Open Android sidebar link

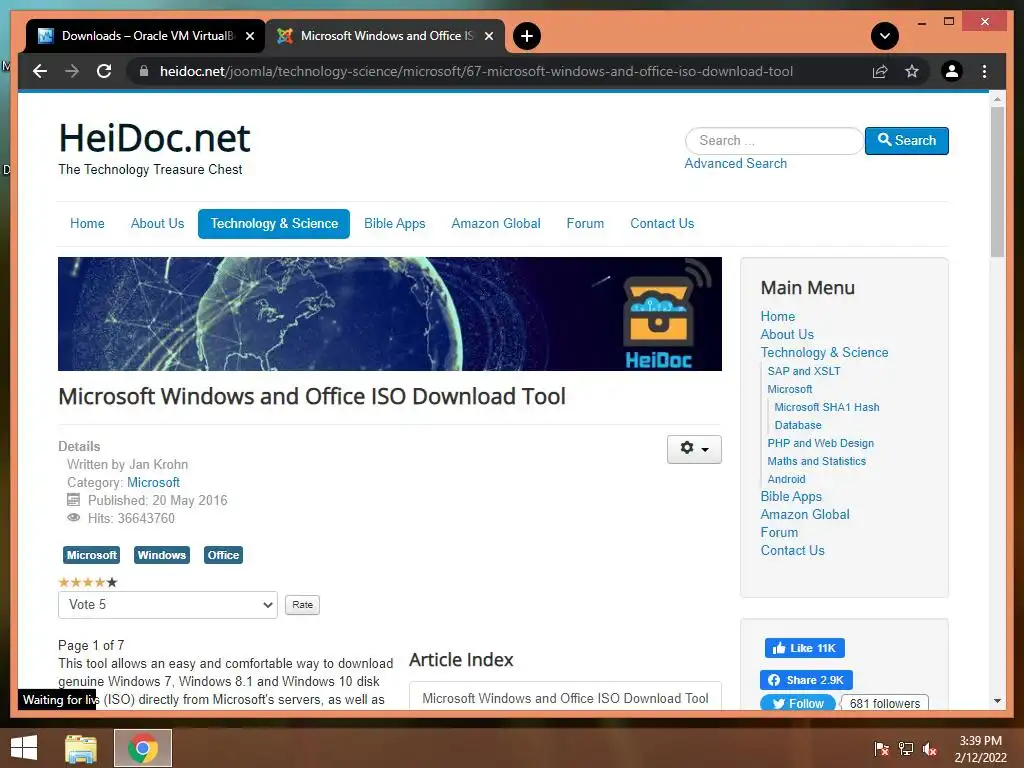[786, 479]
